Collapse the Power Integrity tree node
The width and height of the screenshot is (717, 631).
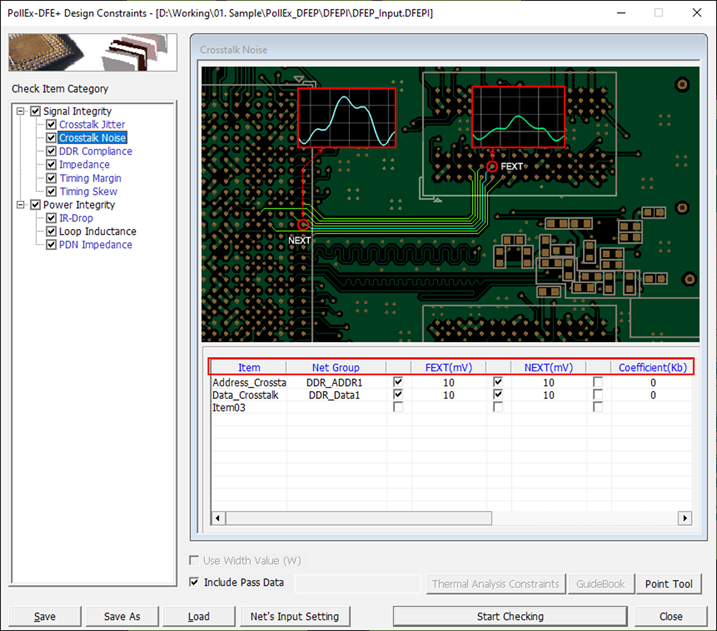click(22, 205)
